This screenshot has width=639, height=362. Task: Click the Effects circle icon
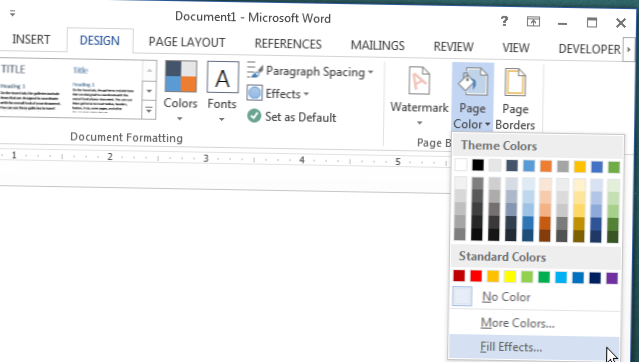(254, 93)
